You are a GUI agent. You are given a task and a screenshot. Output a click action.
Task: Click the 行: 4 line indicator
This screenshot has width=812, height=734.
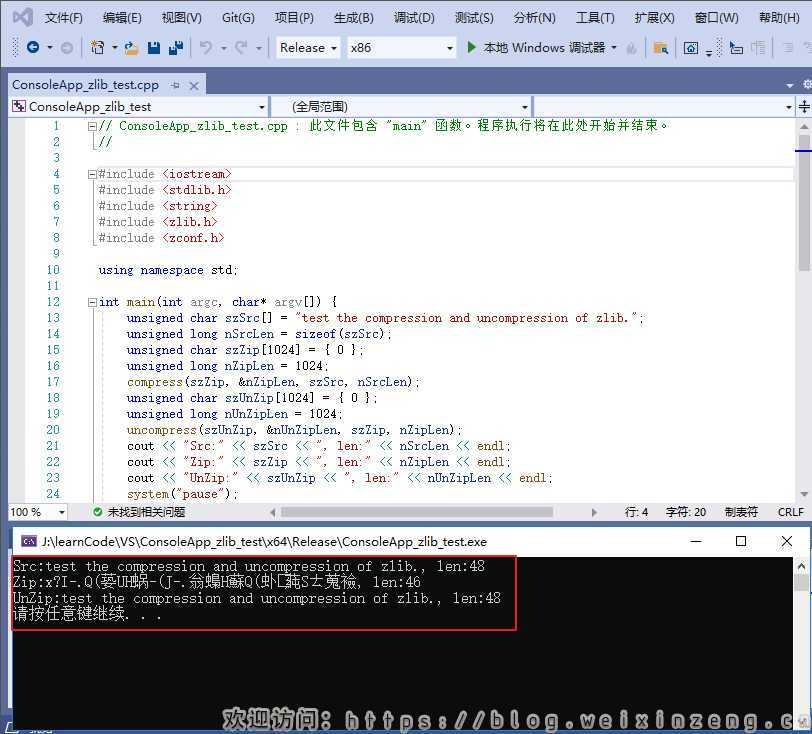636,512
